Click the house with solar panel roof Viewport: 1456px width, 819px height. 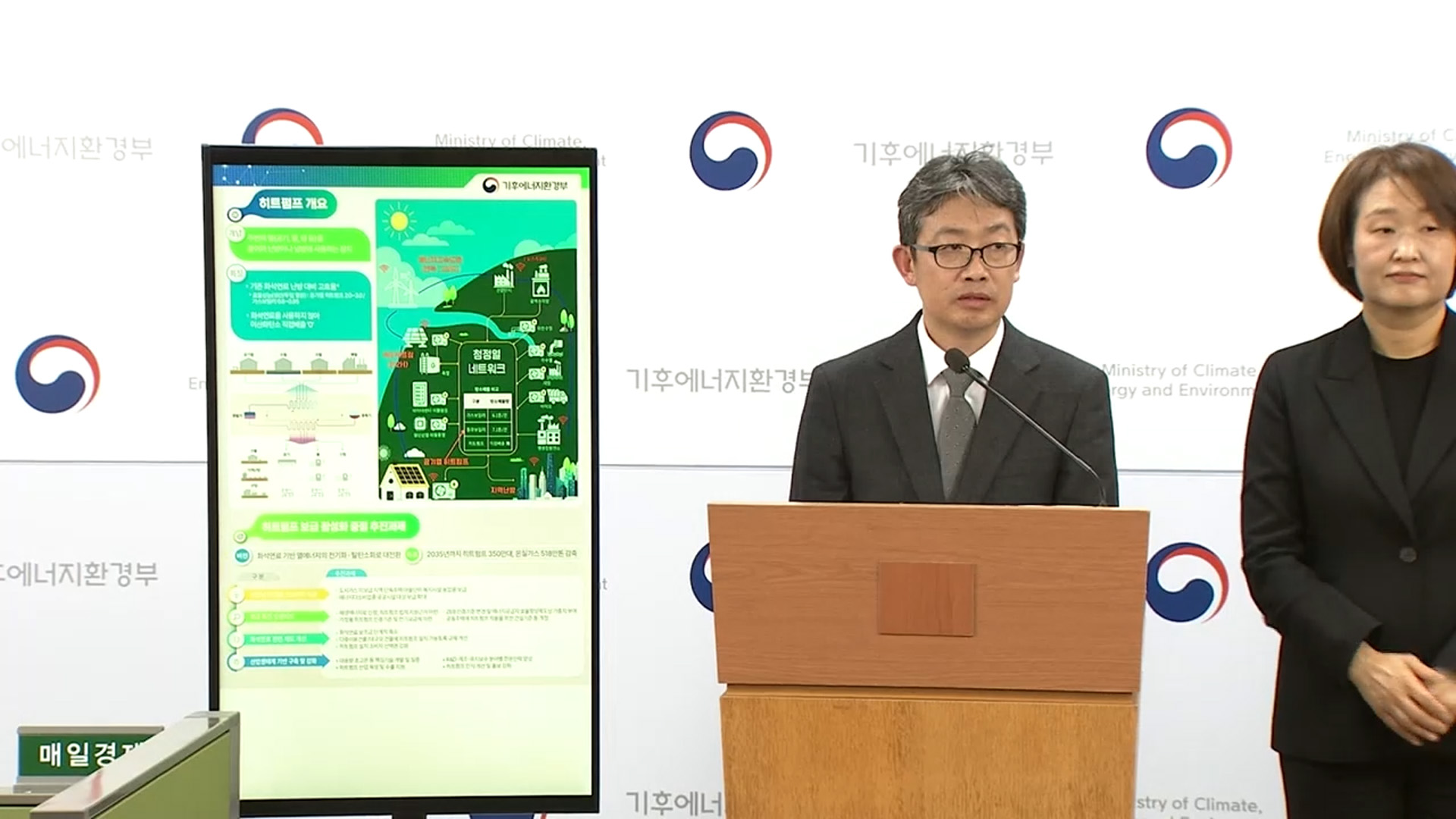pyautogui.click(x=403, y=482)
